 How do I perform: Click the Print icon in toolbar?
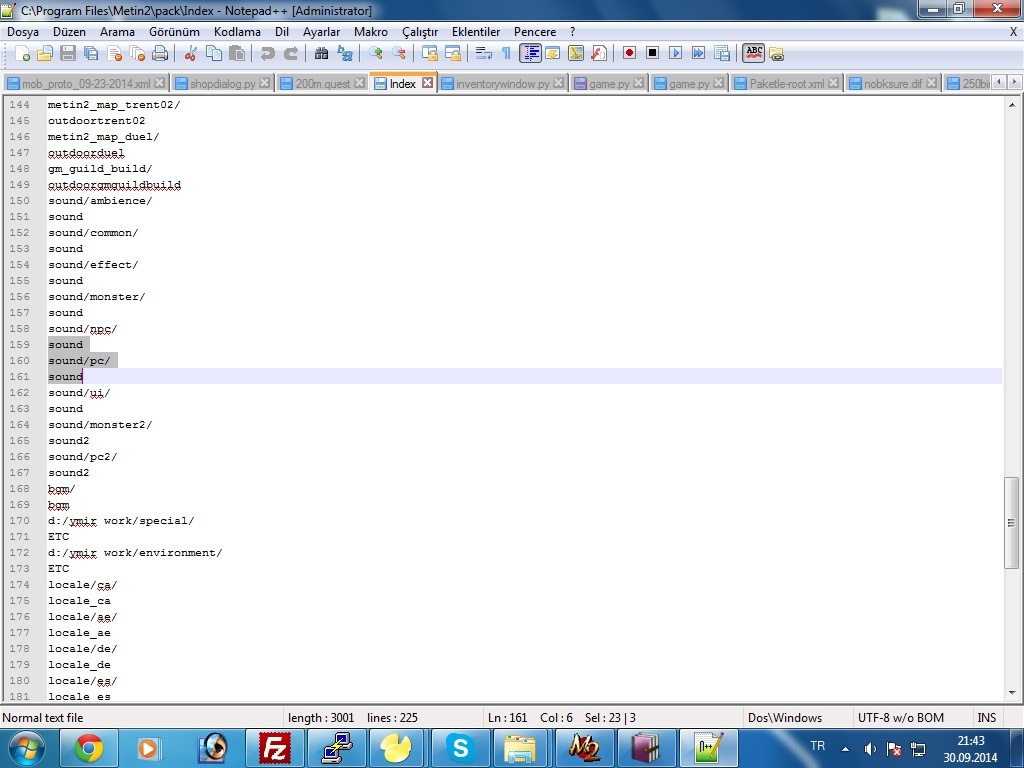[160, 54]
